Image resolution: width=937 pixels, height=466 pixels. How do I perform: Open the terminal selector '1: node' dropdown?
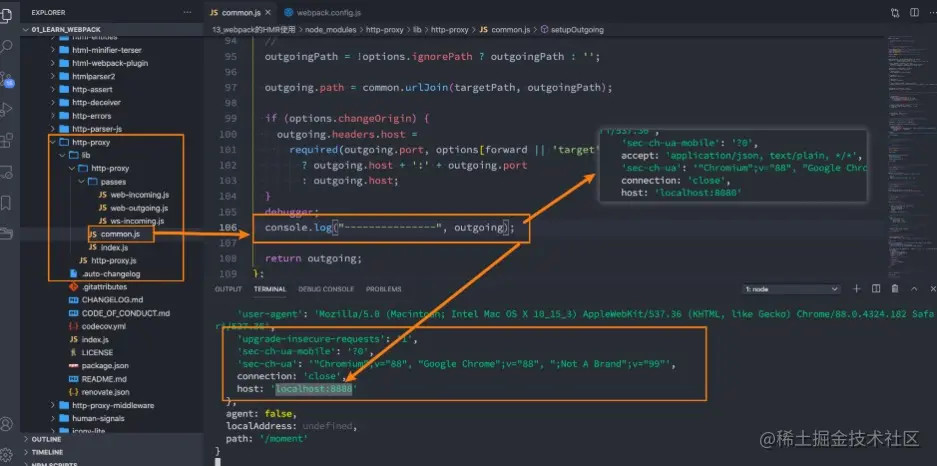791,289
